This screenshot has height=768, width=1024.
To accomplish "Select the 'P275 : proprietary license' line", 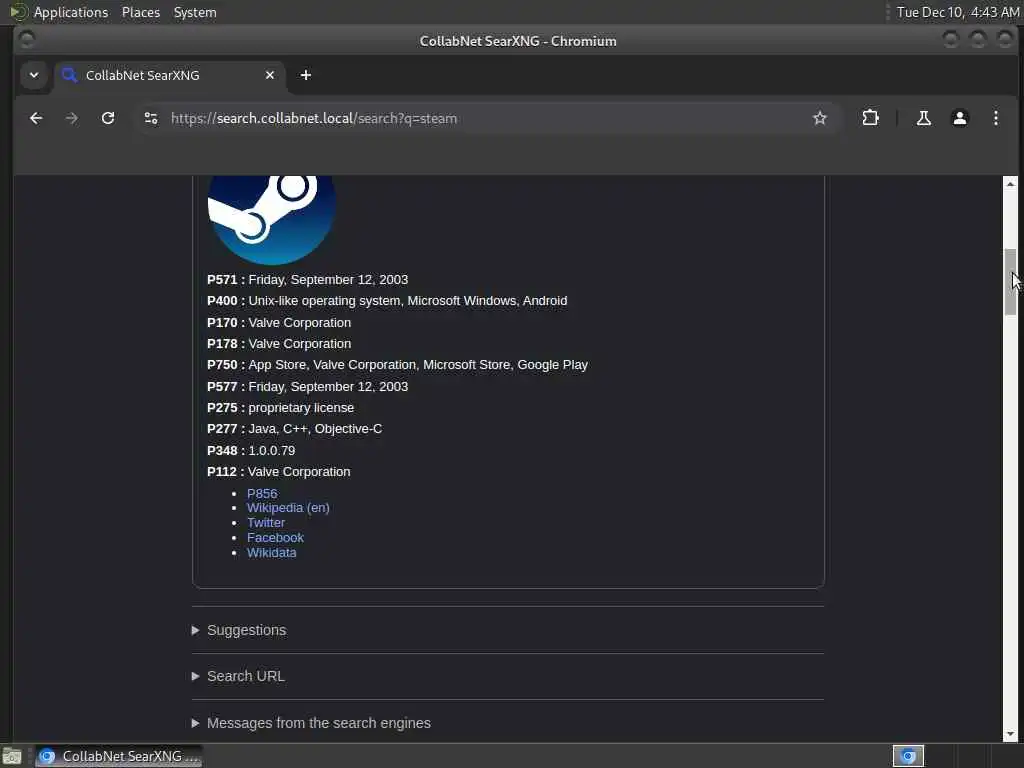I will click(x=281, y=408).
